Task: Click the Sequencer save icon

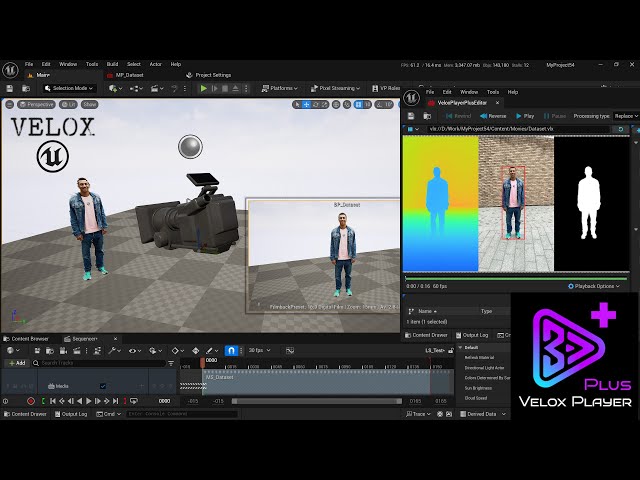Action: 37,351
